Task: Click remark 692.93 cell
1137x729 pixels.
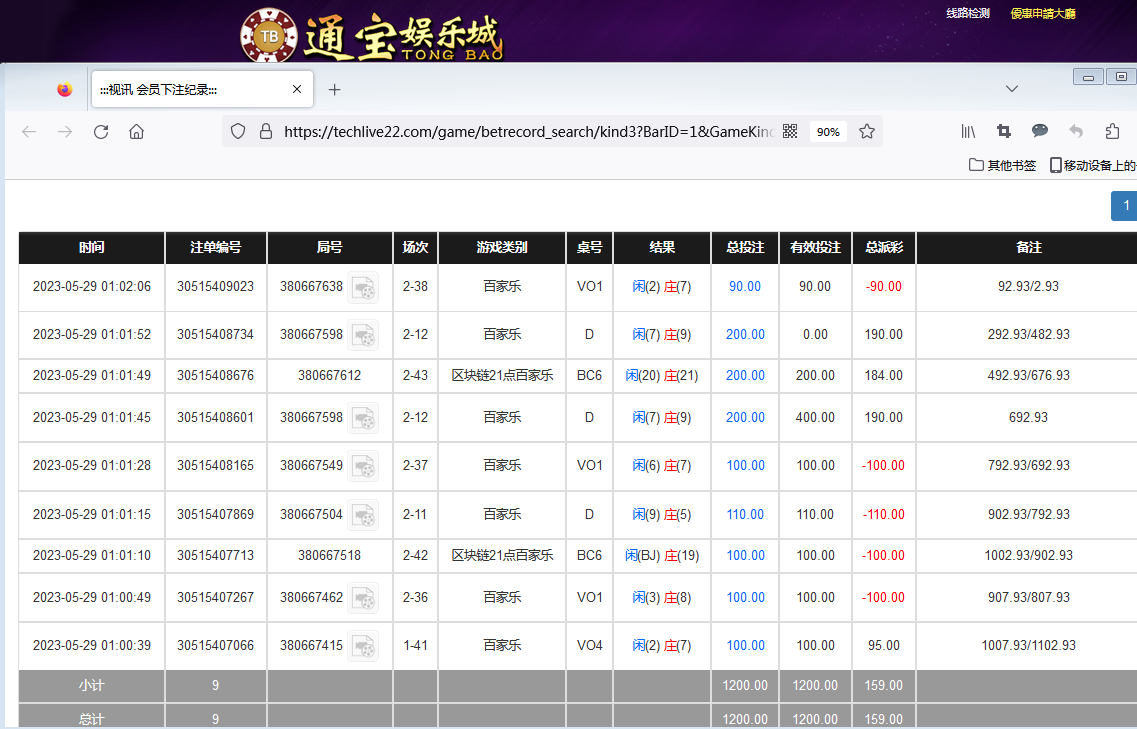Action: 1028,417
